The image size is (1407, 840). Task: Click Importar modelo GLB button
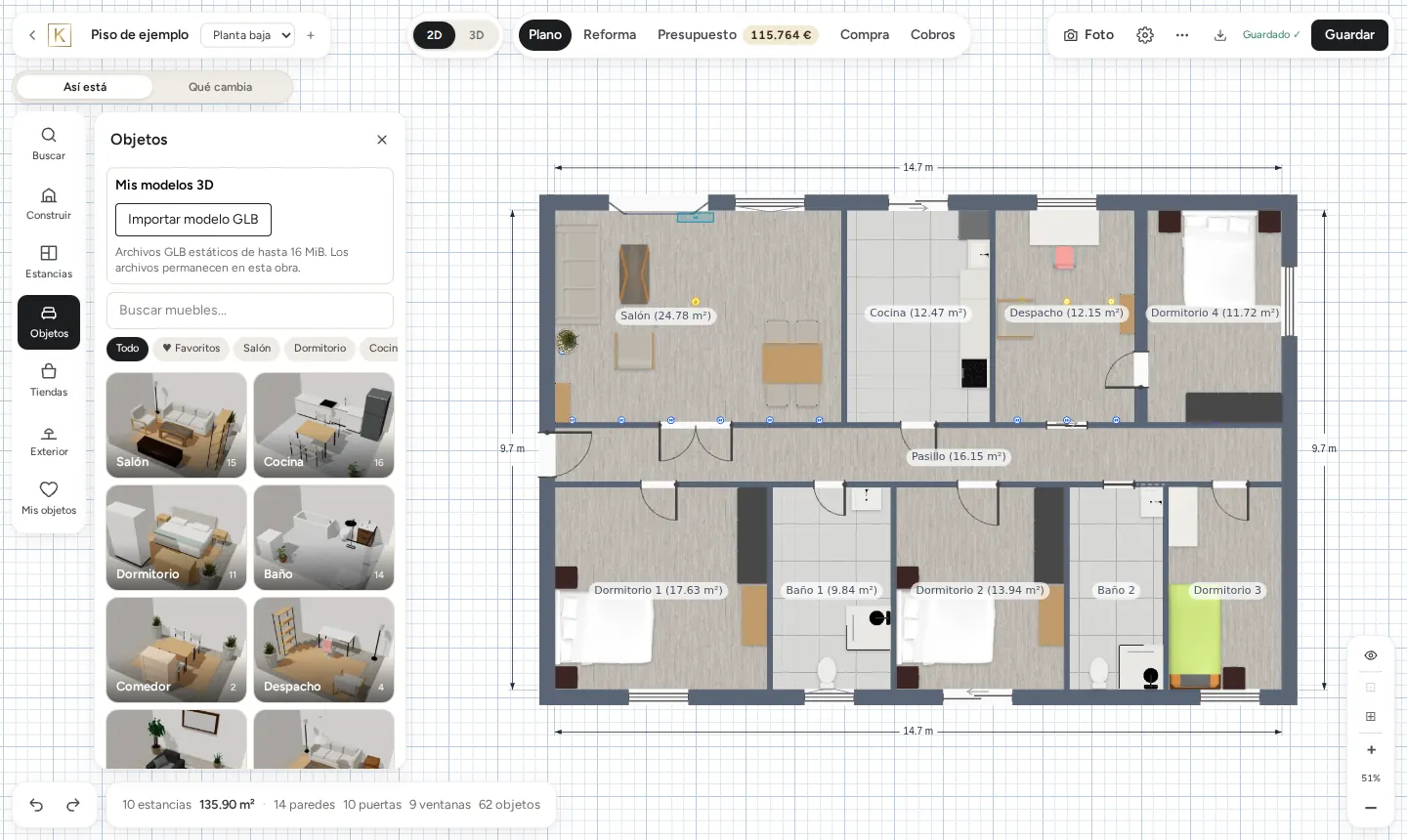pos(193,220)
